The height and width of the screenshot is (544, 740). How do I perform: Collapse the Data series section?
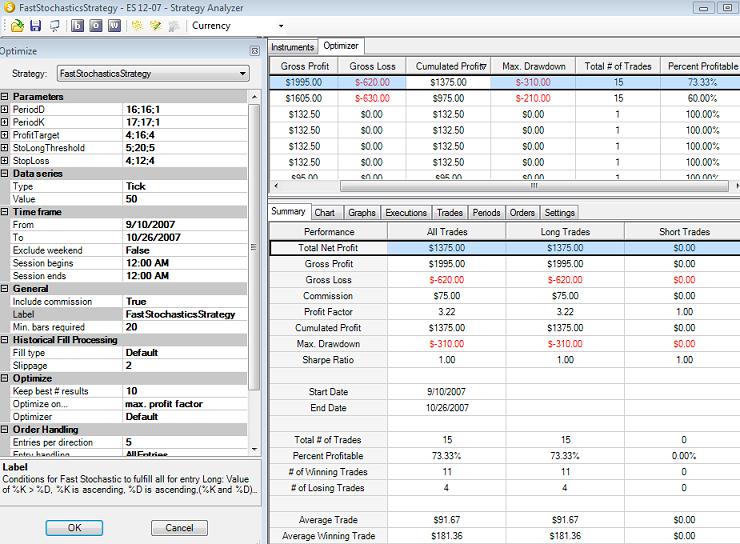pyautogui.click(x=4, y=173)
